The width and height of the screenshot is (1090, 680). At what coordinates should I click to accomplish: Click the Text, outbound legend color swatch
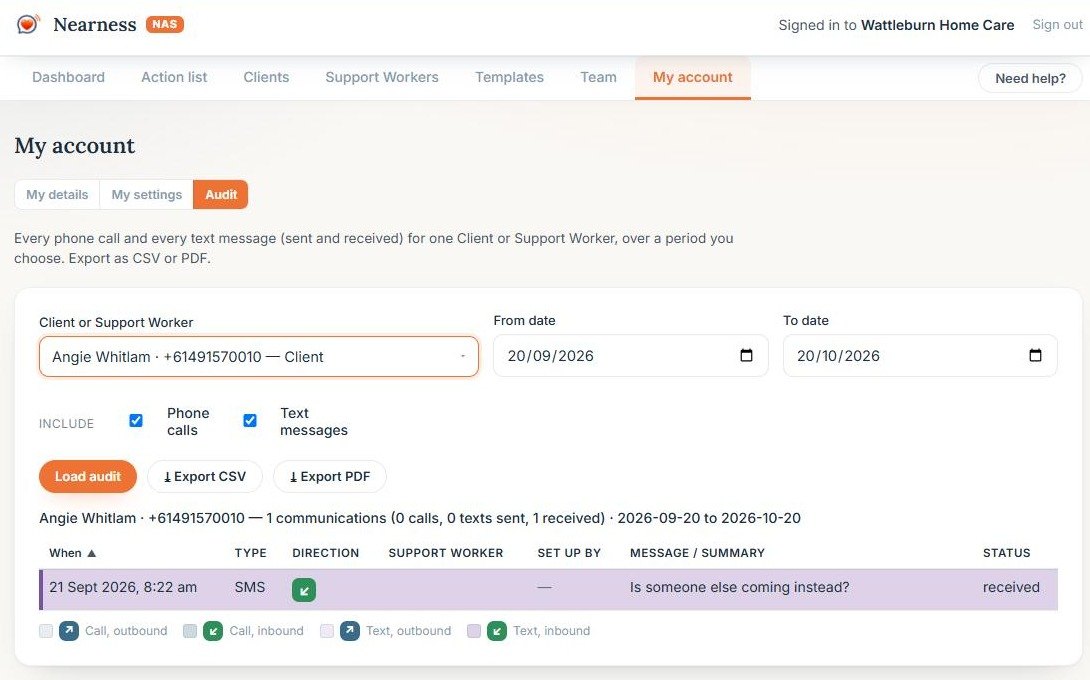point(327,631)
